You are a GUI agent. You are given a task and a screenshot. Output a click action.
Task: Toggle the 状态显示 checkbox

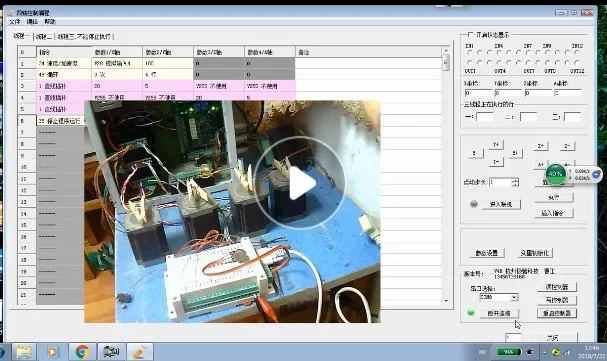click(470, 34)
